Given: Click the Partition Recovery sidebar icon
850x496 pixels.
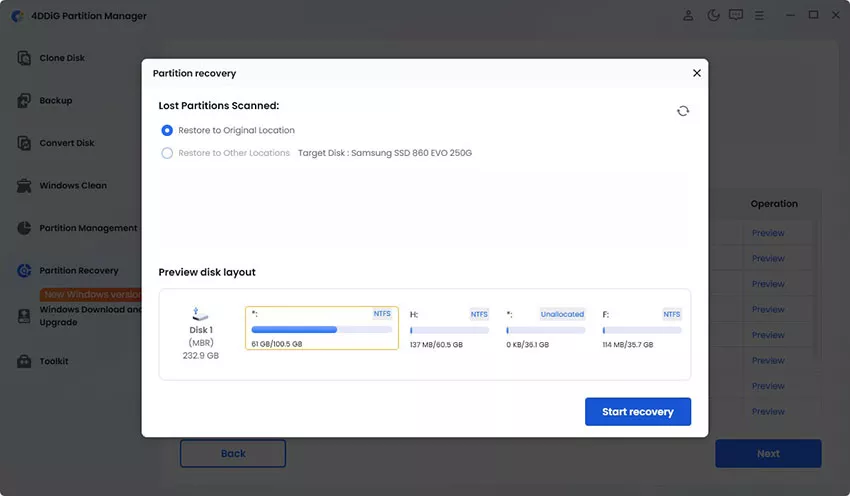Looking at the screenshot, I should [x=24, y=270].
